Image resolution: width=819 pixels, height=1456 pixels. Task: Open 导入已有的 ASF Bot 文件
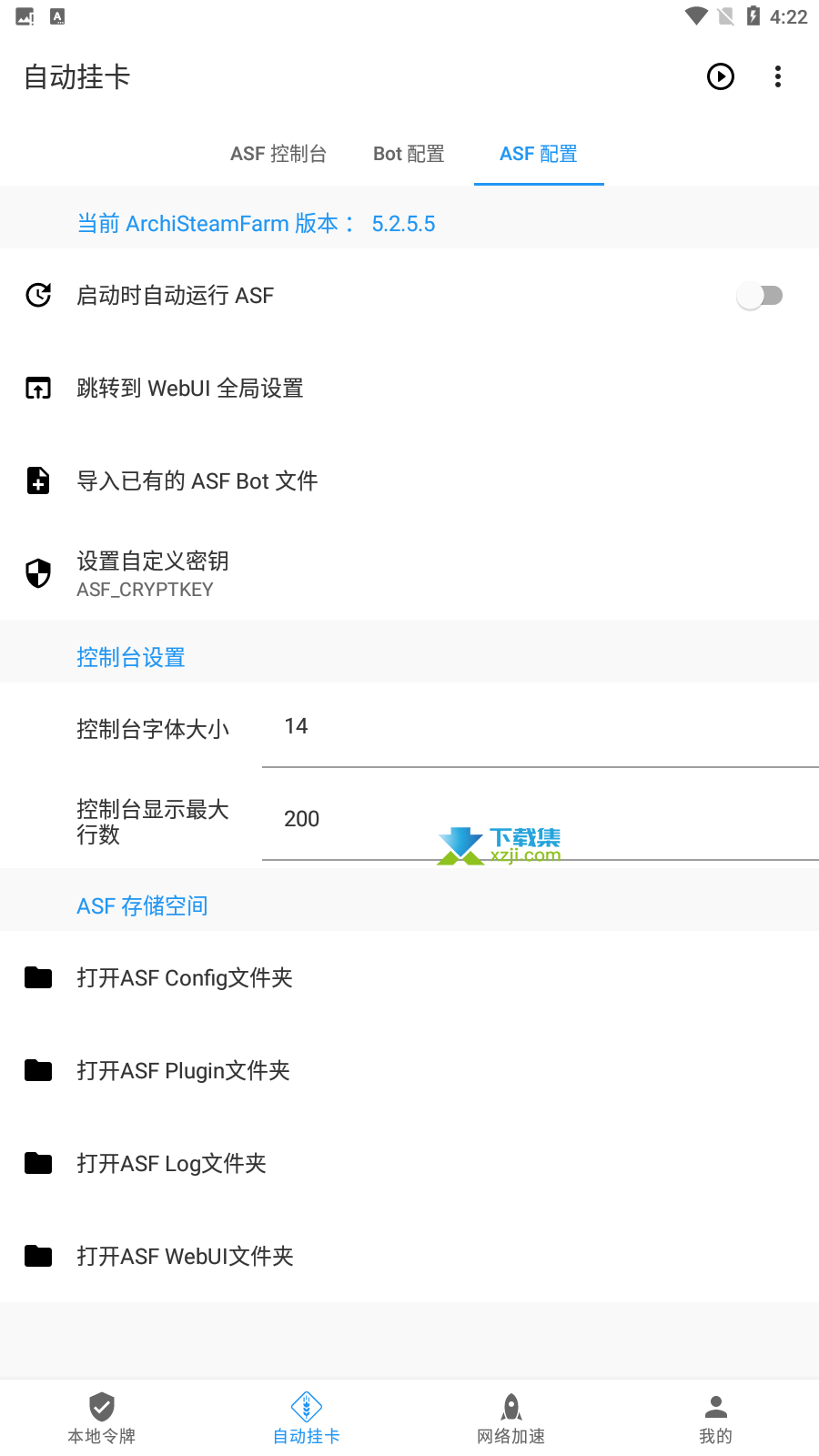(x=409, y=480)
